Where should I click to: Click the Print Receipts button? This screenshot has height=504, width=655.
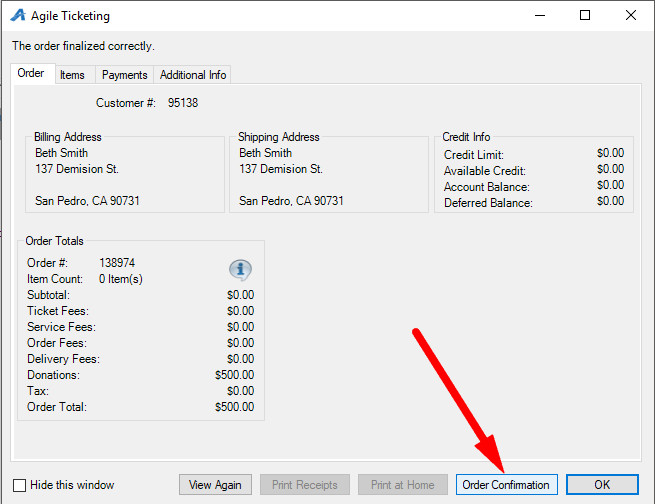coord(305,485)
